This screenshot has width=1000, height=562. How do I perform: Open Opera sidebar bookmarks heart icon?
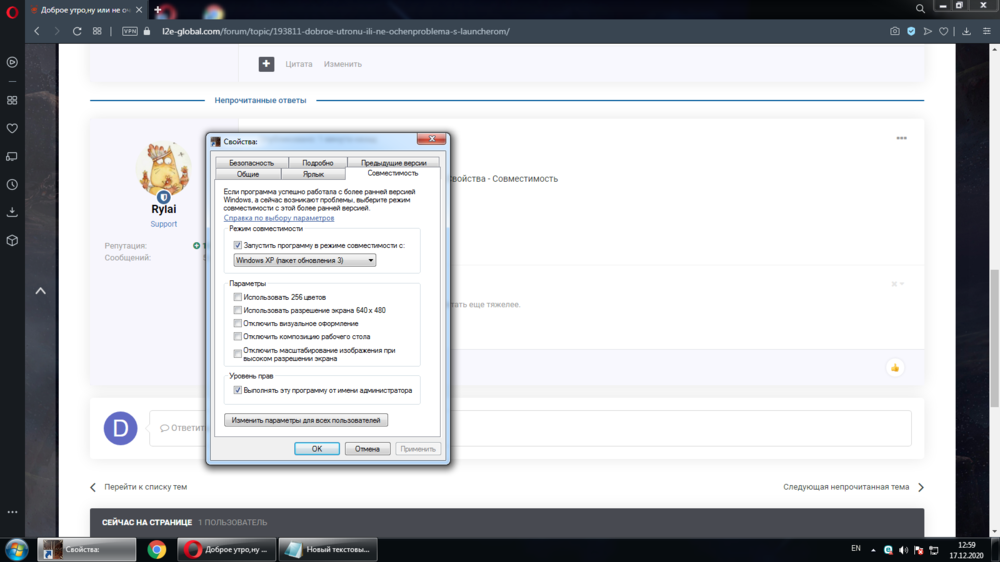coord(12,128)
